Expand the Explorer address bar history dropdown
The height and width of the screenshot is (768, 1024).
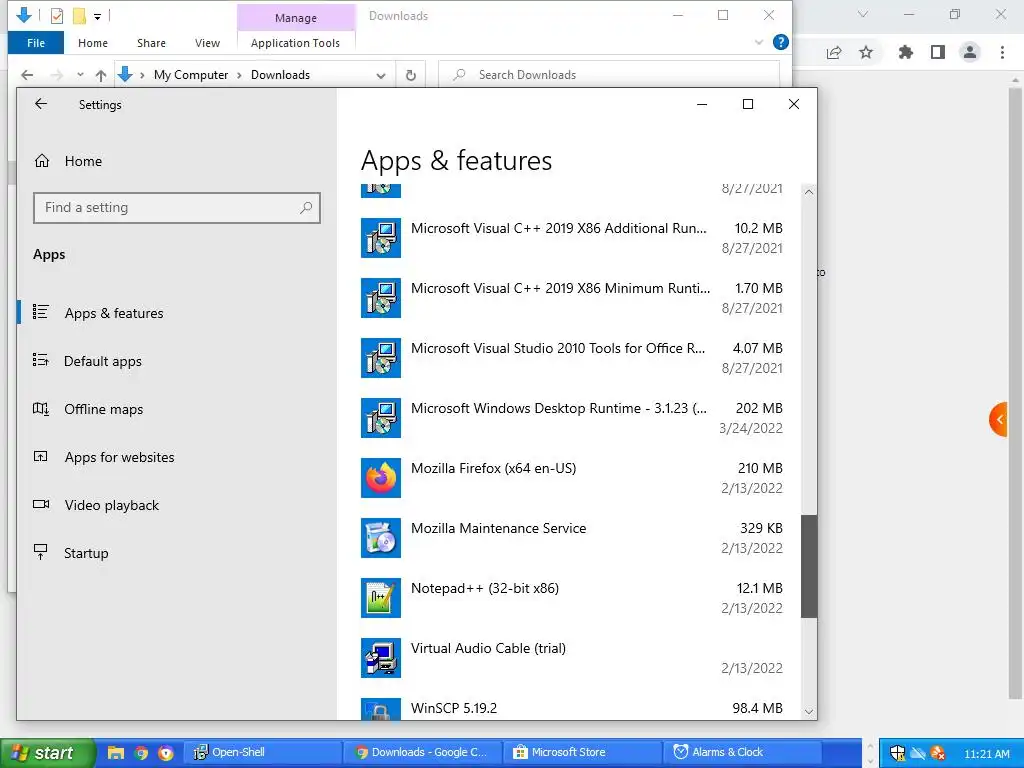point(381,75)
